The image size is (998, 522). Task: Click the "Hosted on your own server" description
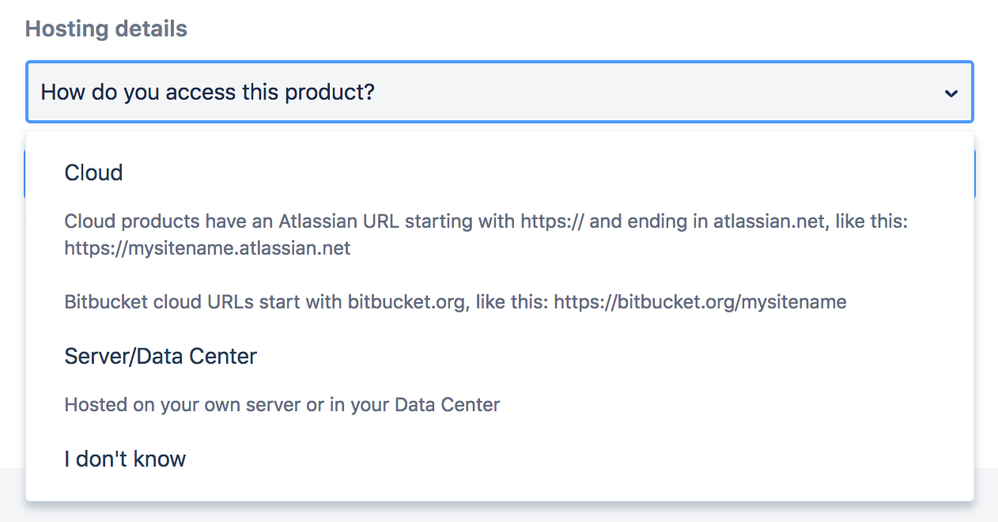[x=282, y=405]
